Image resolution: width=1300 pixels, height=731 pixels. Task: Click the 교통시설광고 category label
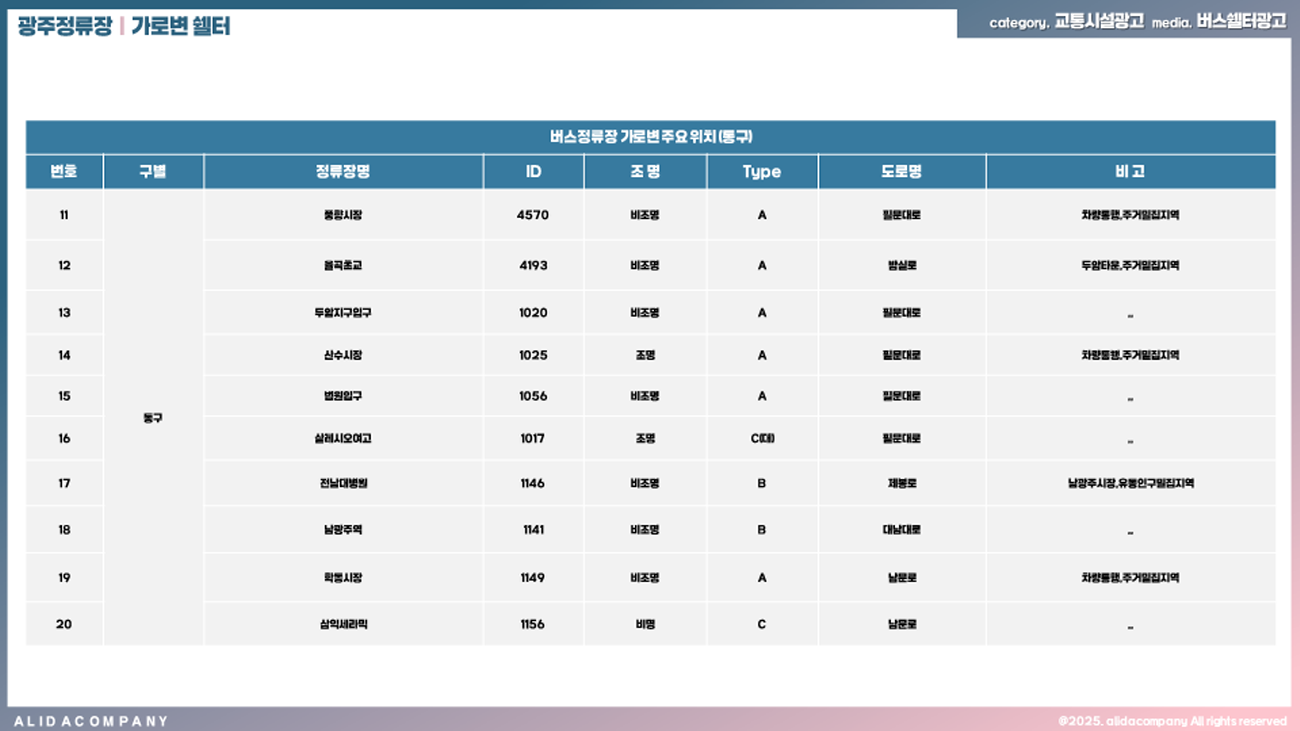pos(1099,21)
